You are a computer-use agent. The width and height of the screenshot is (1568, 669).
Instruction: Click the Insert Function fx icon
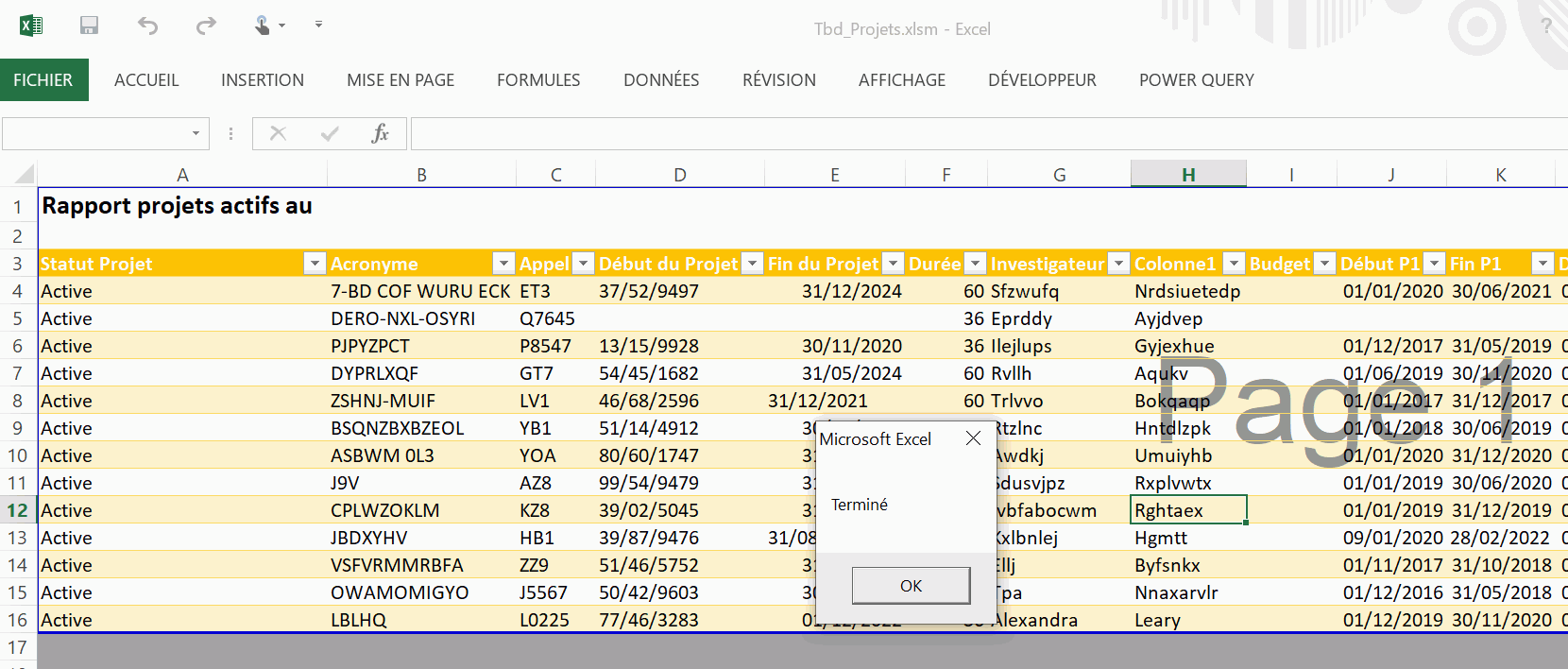tap(380, 133)
